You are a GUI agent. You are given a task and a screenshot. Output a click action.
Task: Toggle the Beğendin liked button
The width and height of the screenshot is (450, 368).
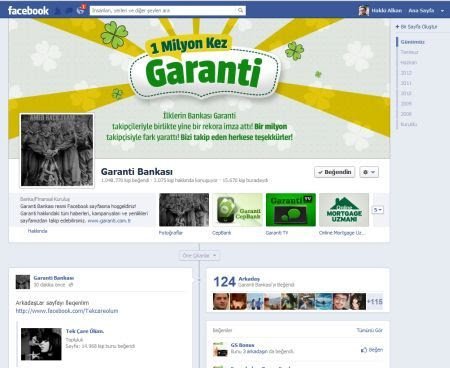click(334, 172)
